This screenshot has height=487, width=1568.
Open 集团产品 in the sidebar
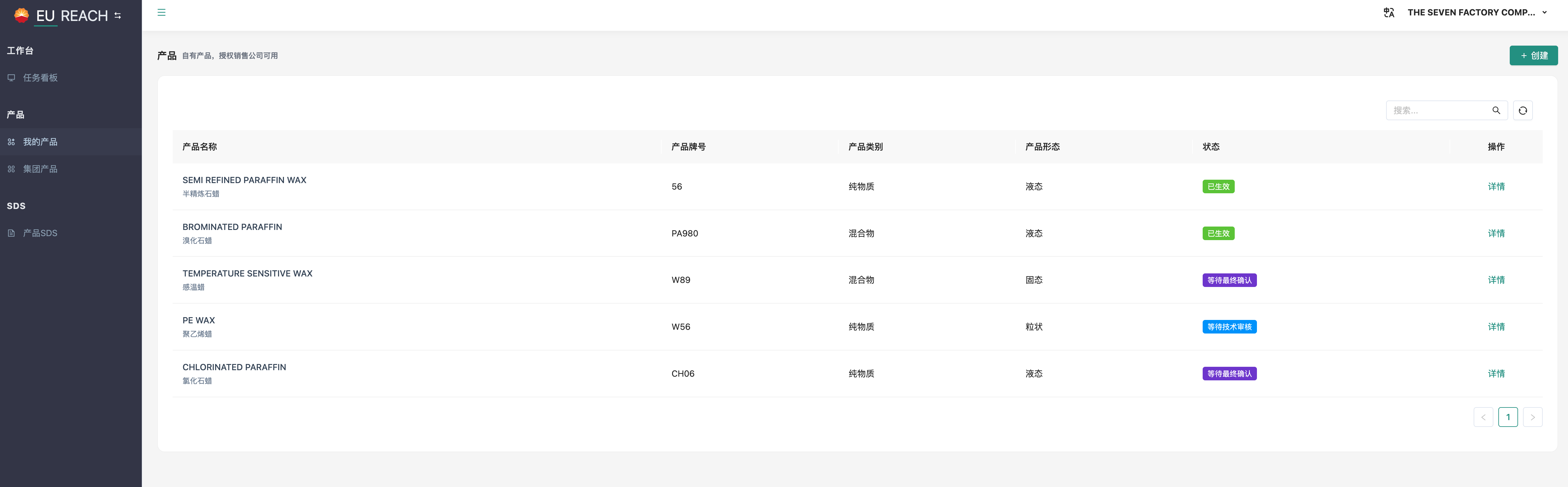pos(40,169)
